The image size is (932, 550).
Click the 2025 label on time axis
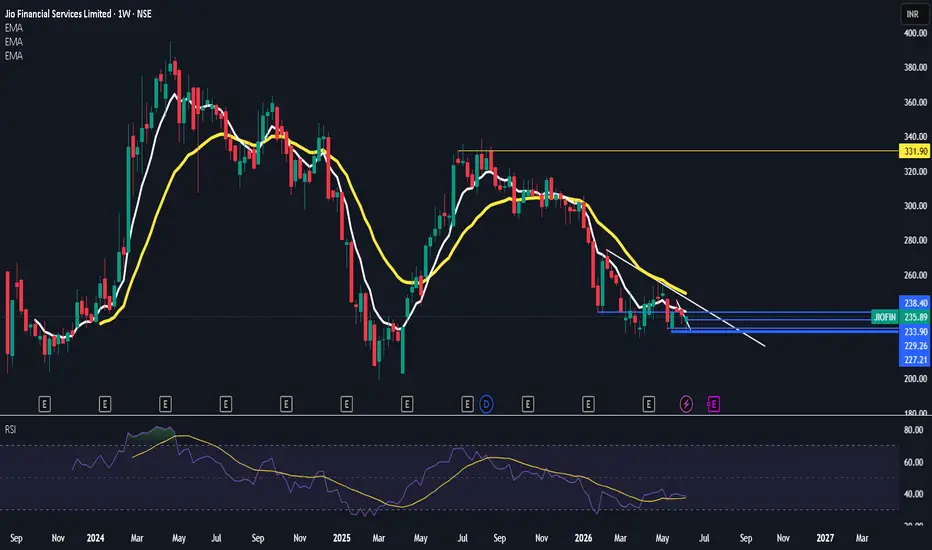[x=342, y=538]
